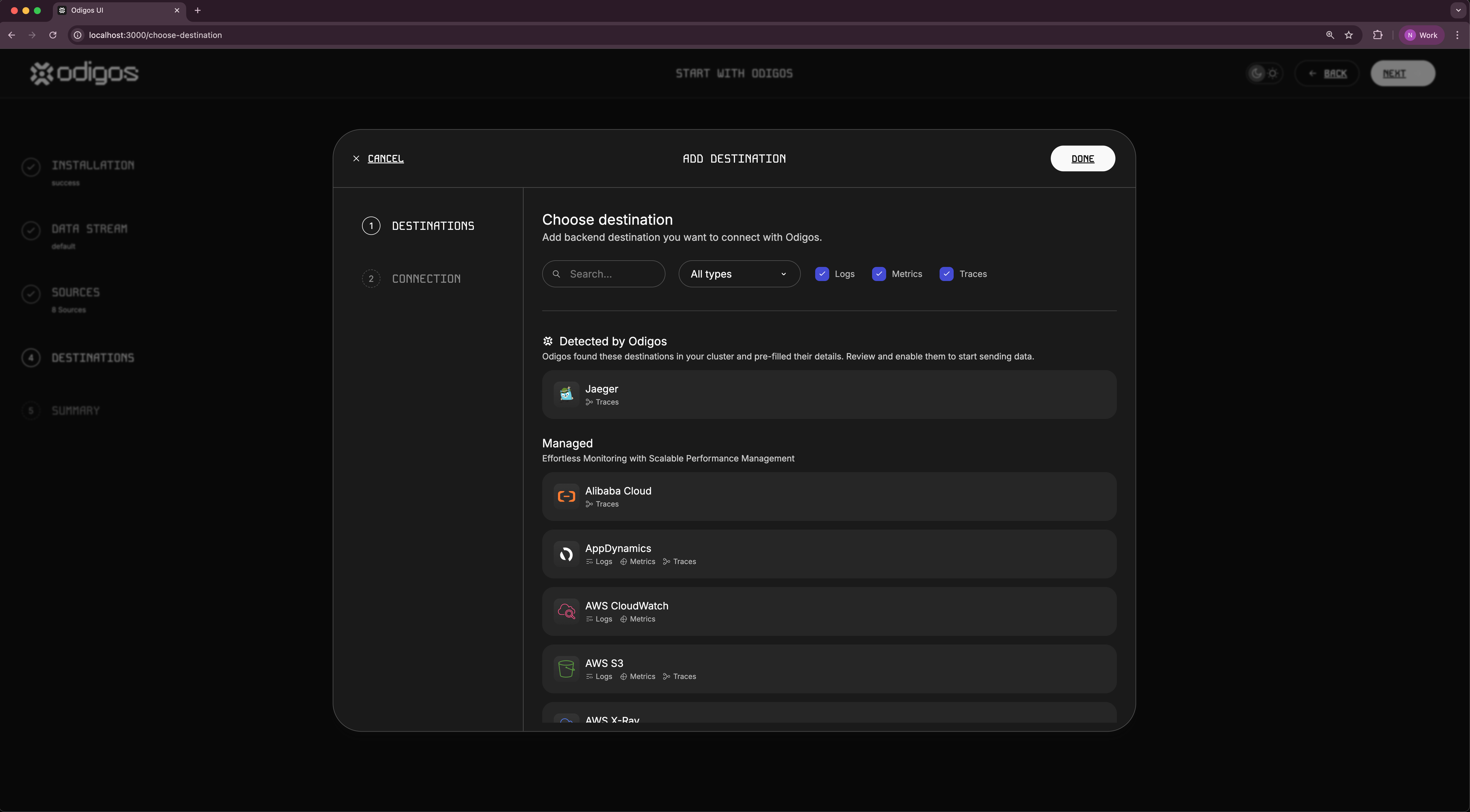Image resolution: width=1470 pixels, height=812 pixels.
Task: Click the AppDynamics logo icon
Action: (566, 554)
